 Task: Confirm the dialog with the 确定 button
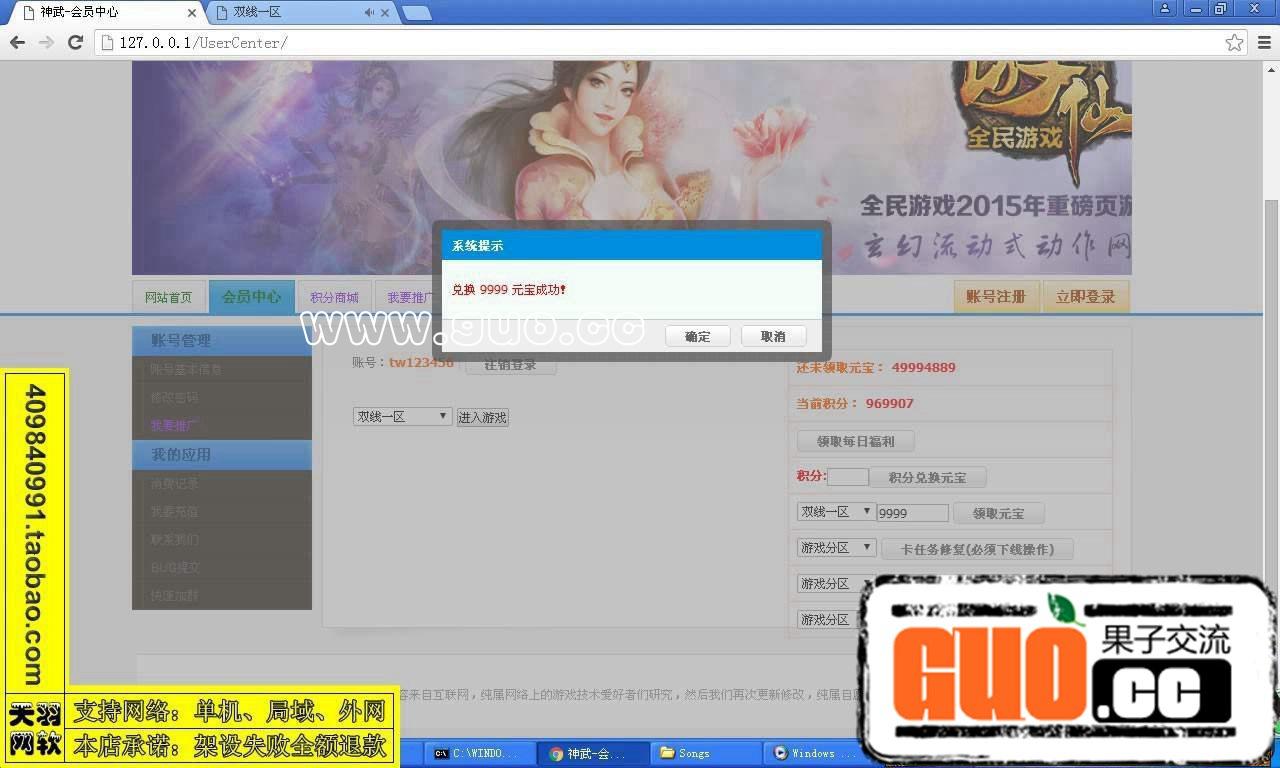point(697,336)
